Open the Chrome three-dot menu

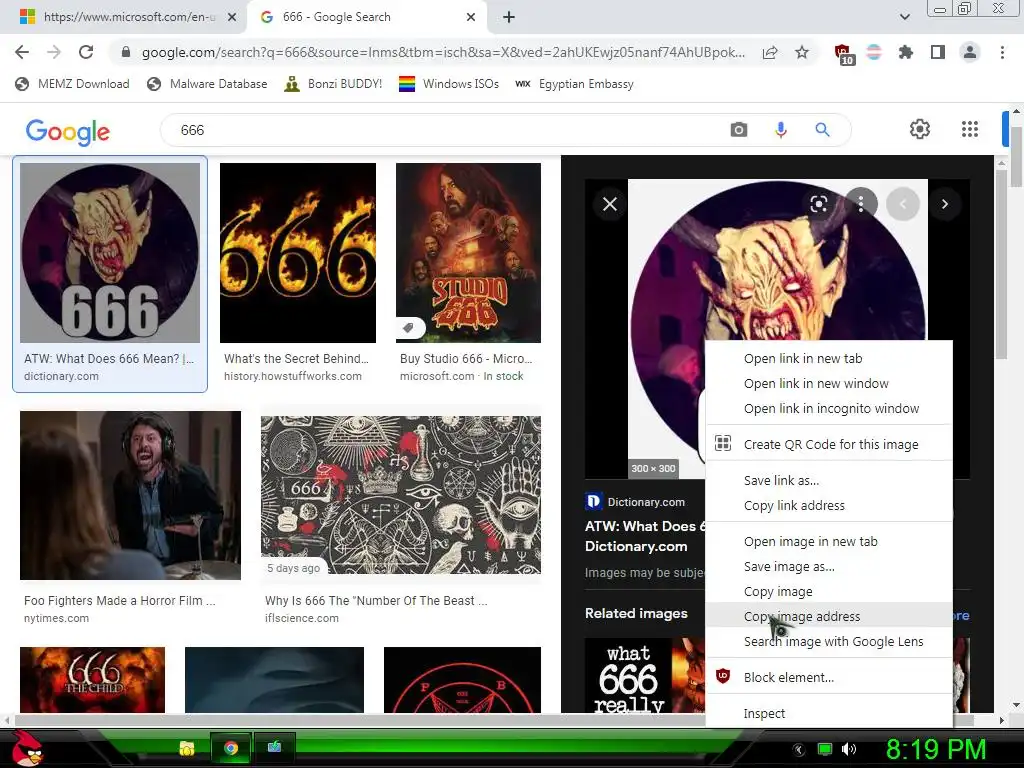[x=1002, y=52]
